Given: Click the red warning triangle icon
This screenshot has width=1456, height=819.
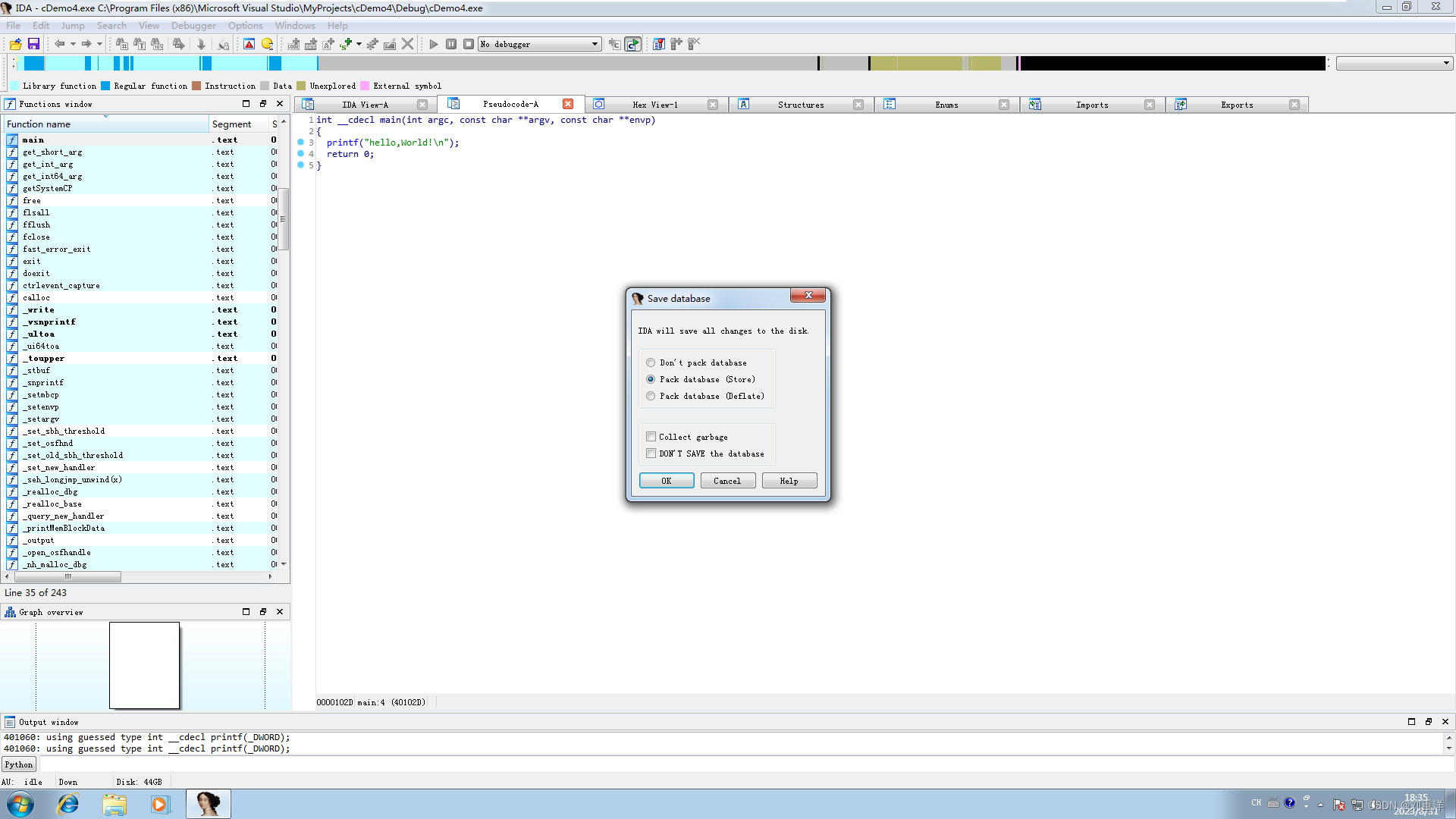Looking at the screenshot, I should point(249,44).
